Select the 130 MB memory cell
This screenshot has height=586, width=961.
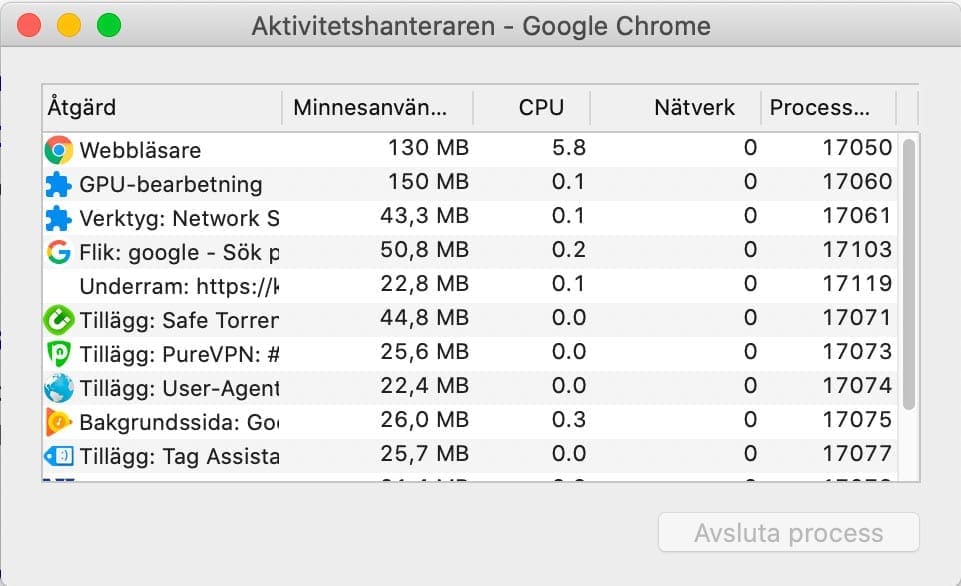428,148
